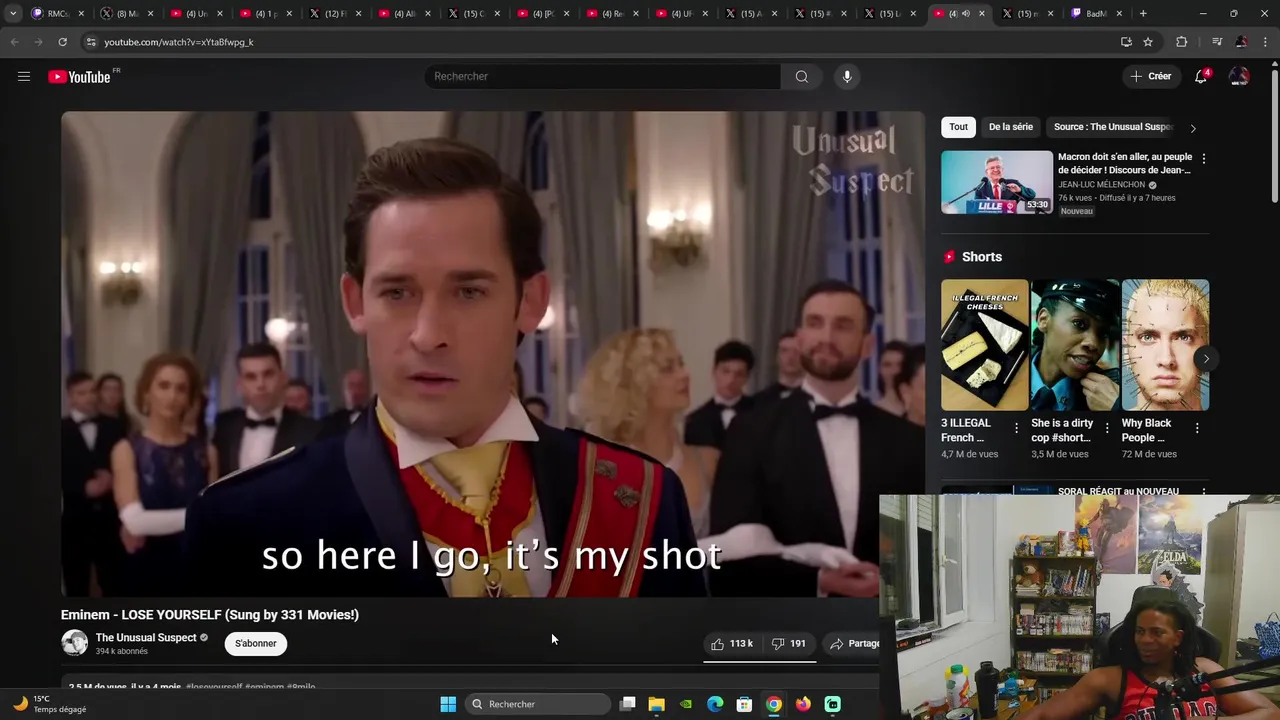Dislike the video showing 191
The image size is (1280, 720).
tap(788, 644)
